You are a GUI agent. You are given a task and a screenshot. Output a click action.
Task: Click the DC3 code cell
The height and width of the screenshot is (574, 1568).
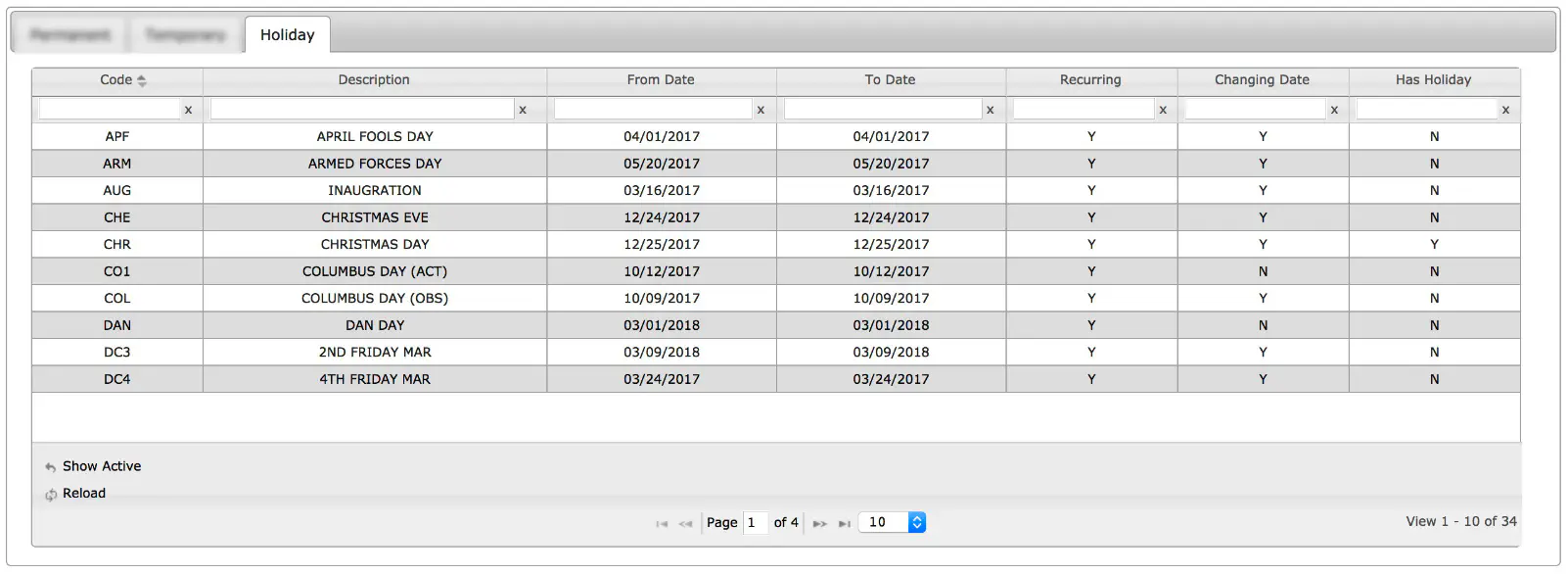(117, 352)
